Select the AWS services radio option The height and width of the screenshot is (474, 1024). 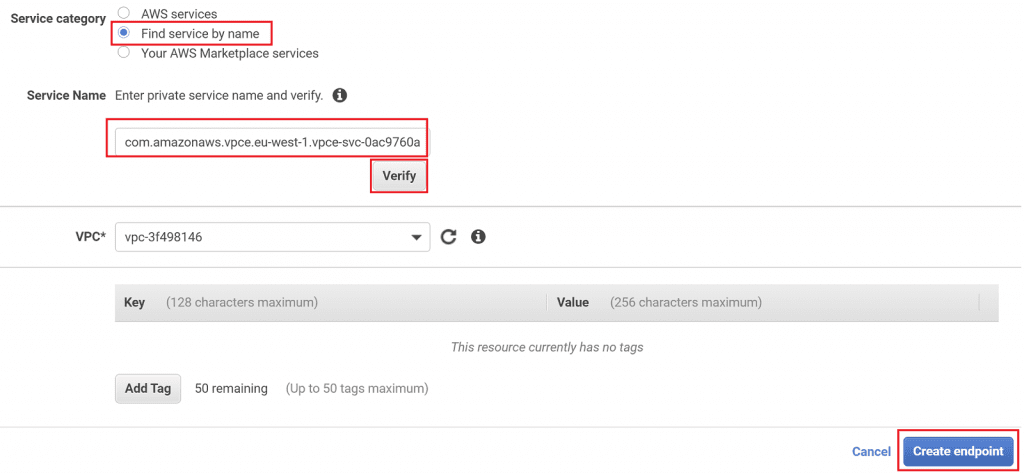(124, 14)
